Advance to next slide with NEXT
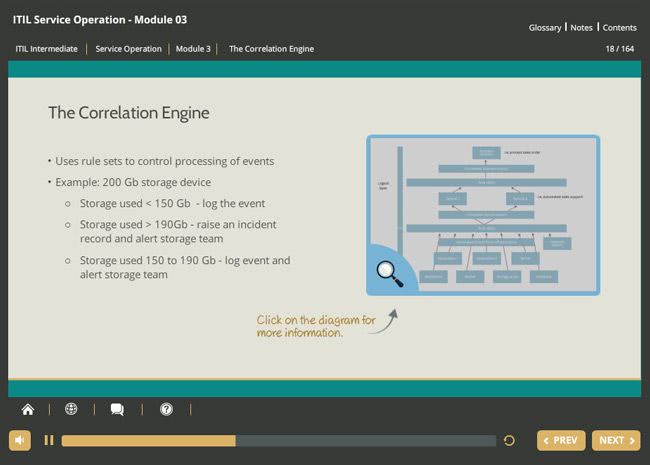The image size is (650, 465). point(616,440)
